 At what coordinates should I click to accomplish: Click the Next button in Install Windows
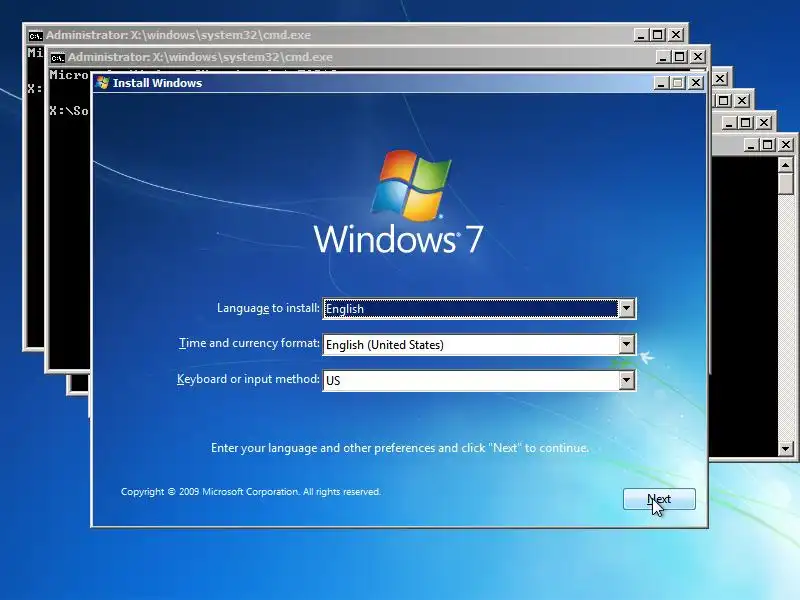[x=659, y=498]
